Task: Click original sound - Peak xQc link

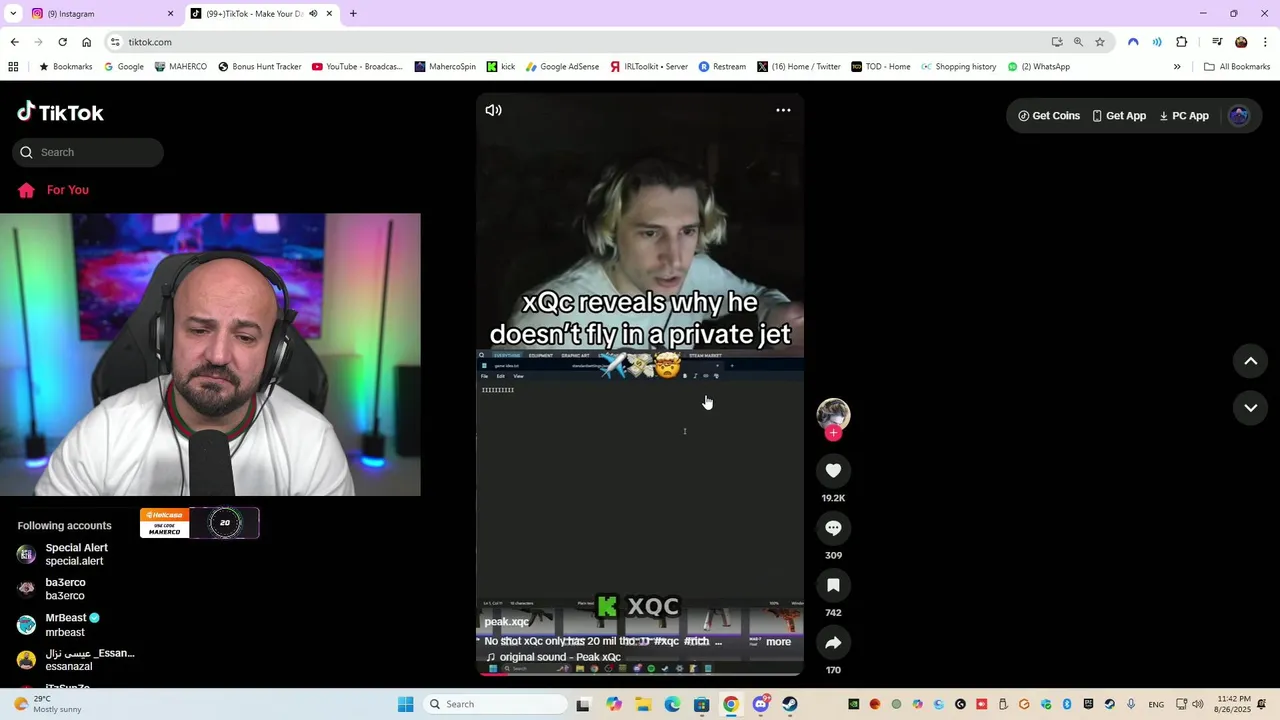Action: tap(560, 657)
